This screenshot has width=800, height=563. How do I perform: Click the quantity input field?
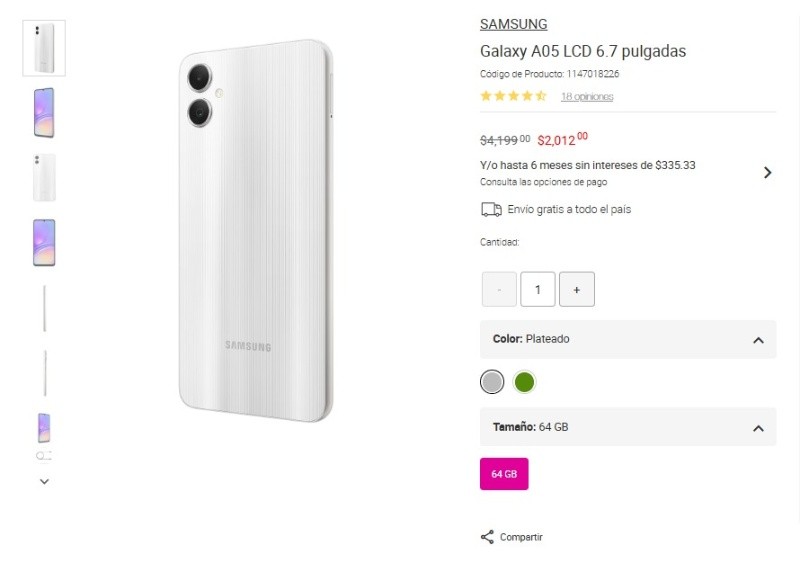click(x=538, y=290)
